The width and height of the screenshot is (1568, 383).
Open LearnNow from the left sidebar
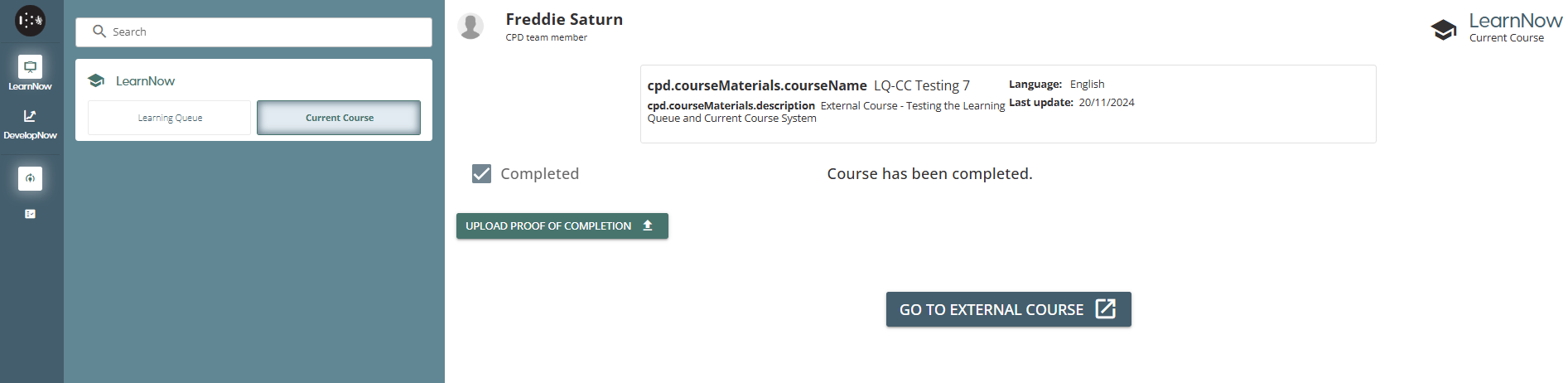pos(30,73)
